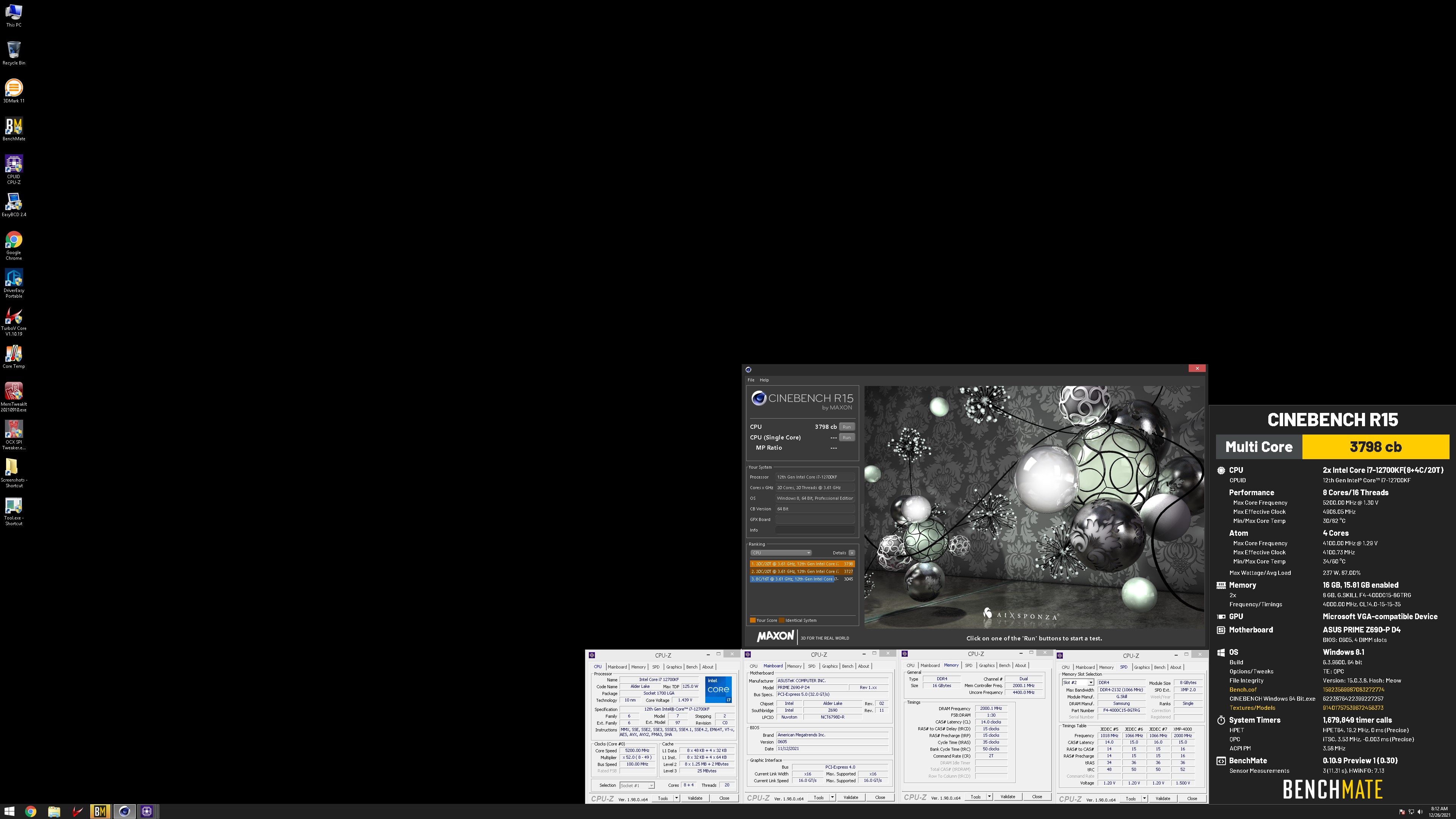
Task: Open the Socket #1 selection dropdown
Action: click(x=637, y=785)
